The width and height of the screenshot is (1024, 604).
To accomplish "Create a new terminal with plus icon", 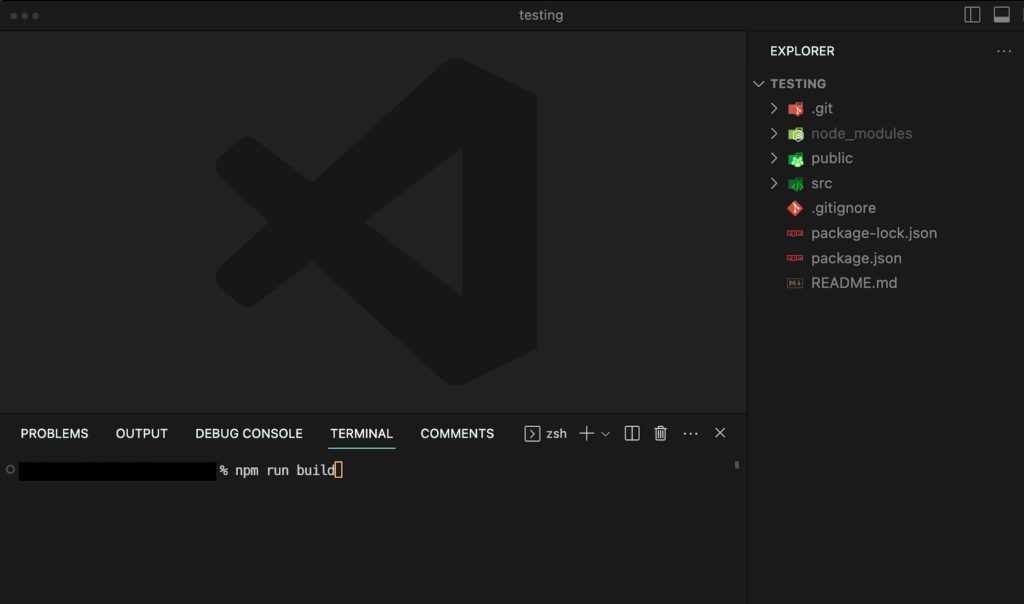I will click(x=586, y=433).
